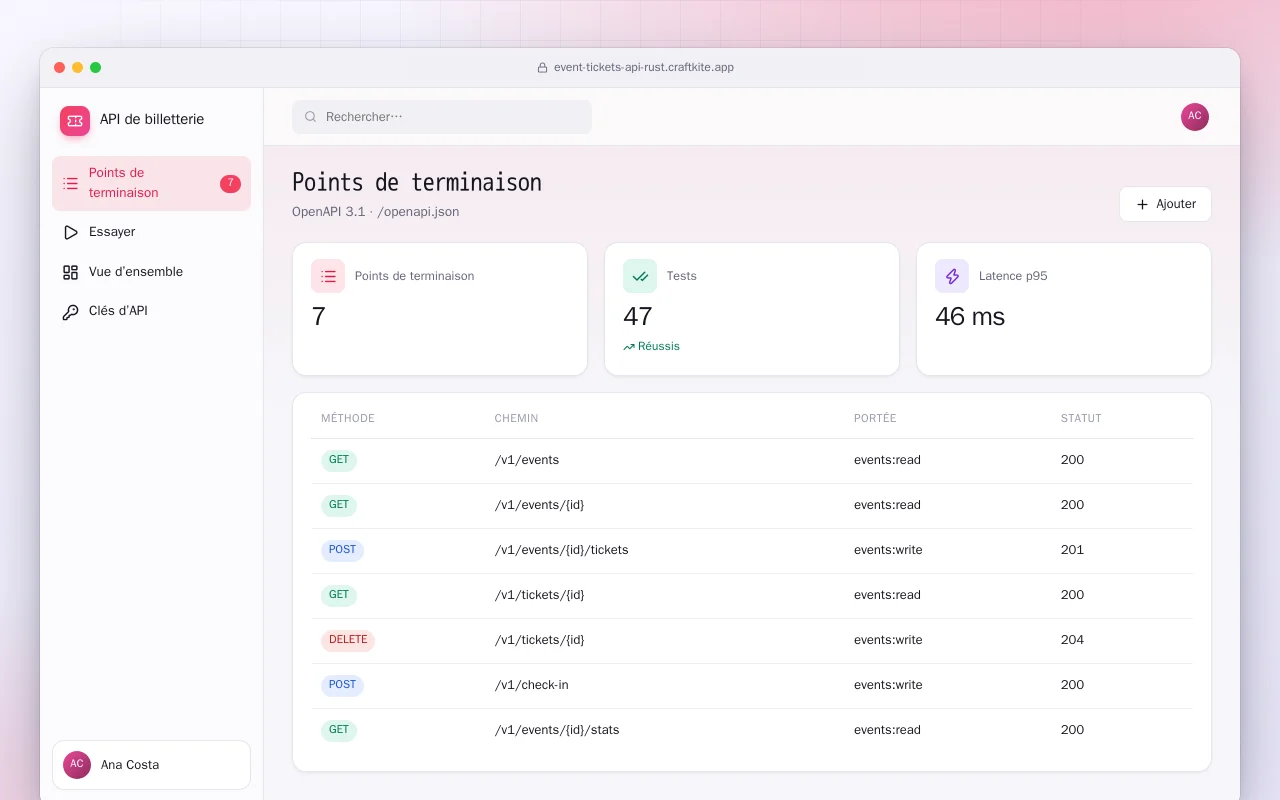Image resolution: width=1280 pixels, height=800 pixels.
Task: Click the /v1/events/{id}/stats path
Action: point(557,730)
